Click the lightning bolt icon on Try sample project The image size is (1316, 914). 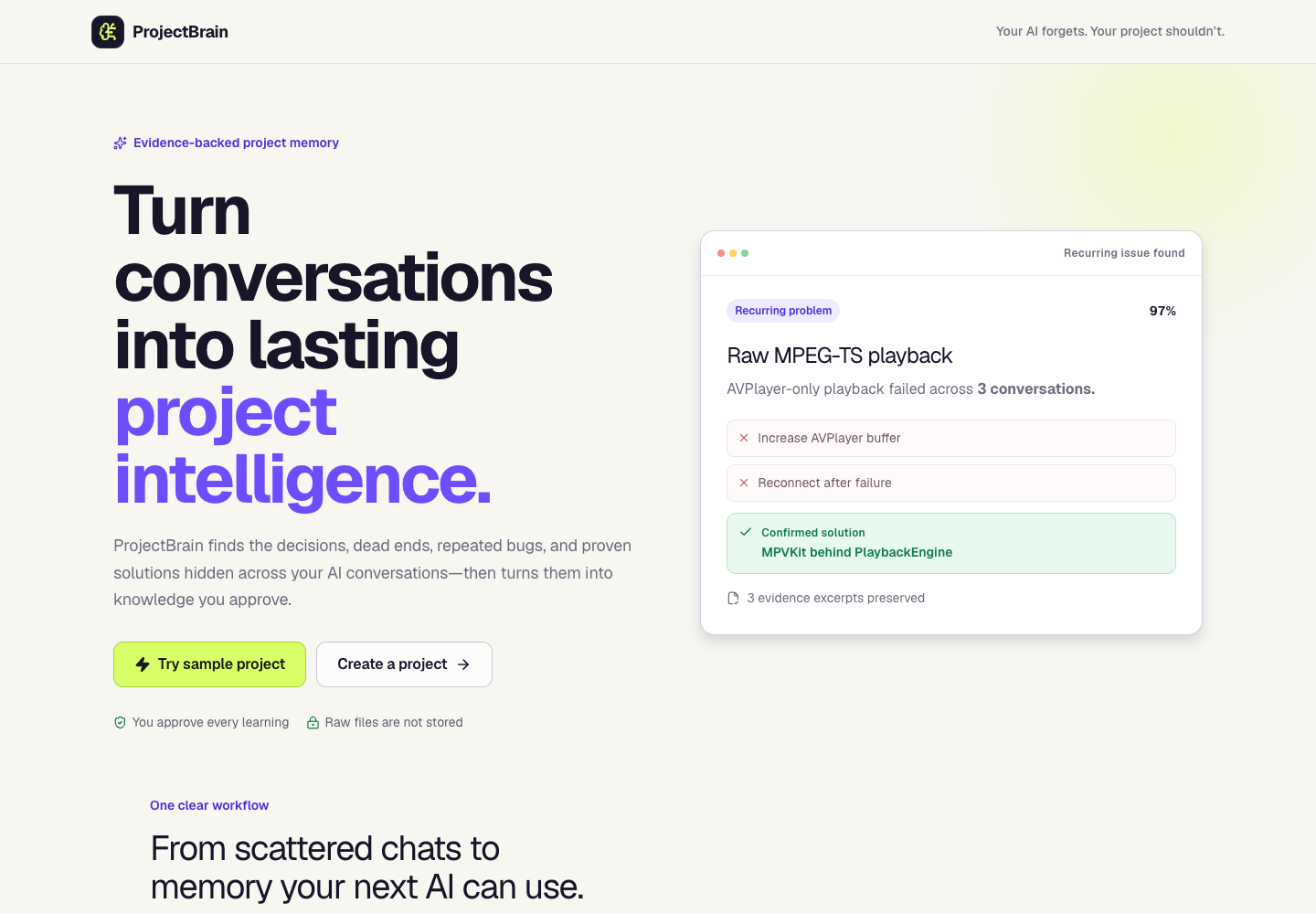coord(143,664)
